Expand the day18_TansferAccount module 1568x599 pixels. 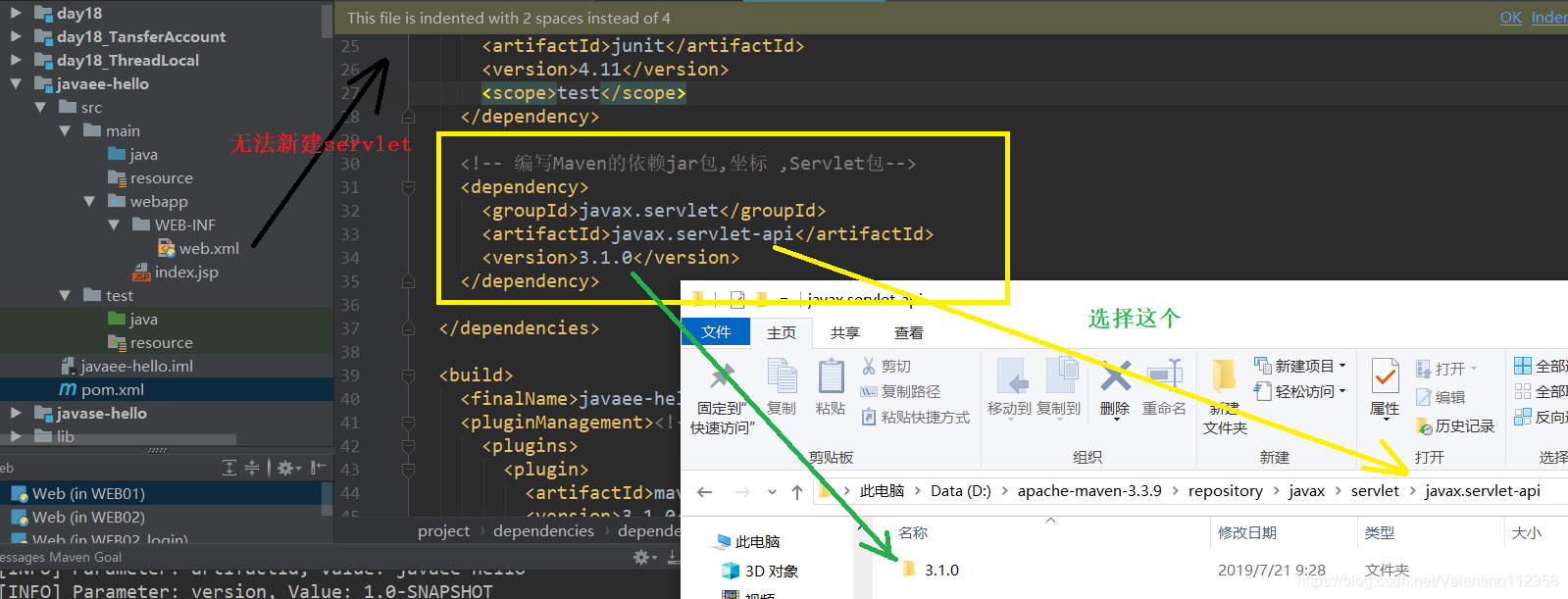tap(16, 36)
